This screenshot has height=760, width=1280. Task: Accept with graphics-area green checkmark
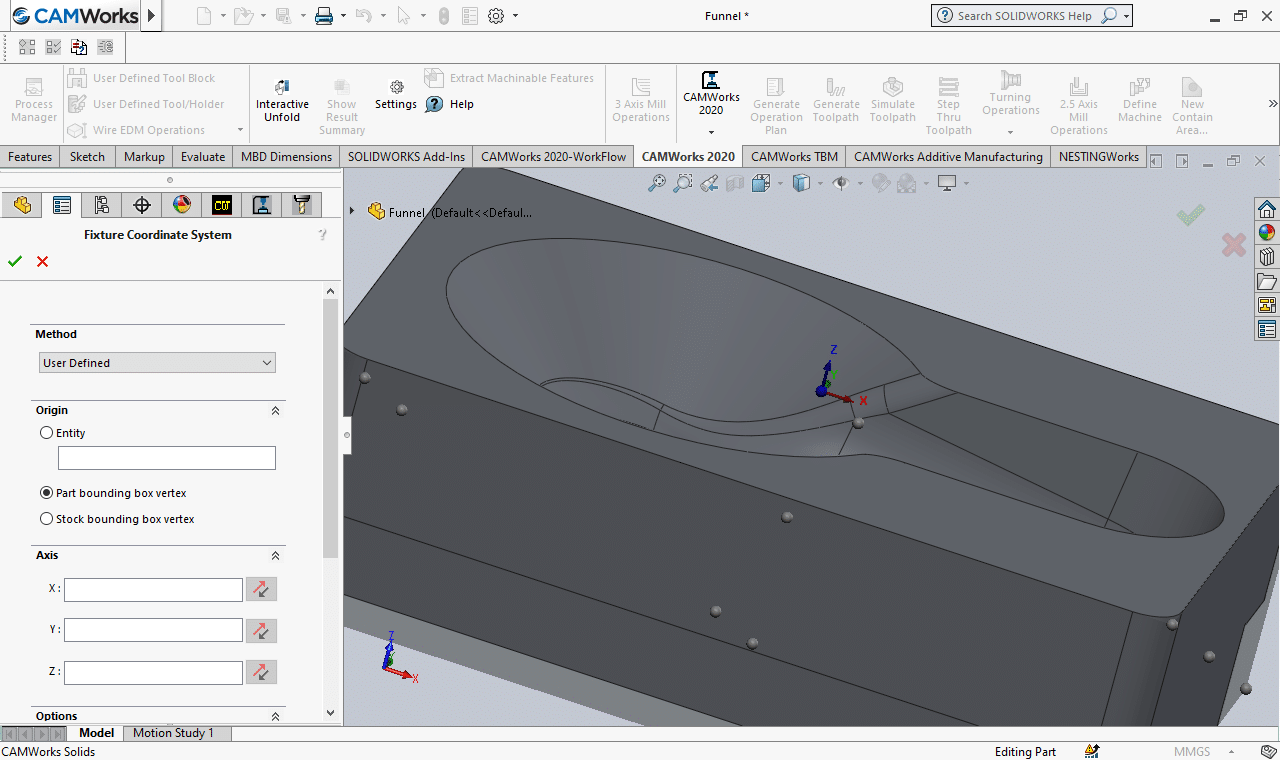coord(1191,214)
